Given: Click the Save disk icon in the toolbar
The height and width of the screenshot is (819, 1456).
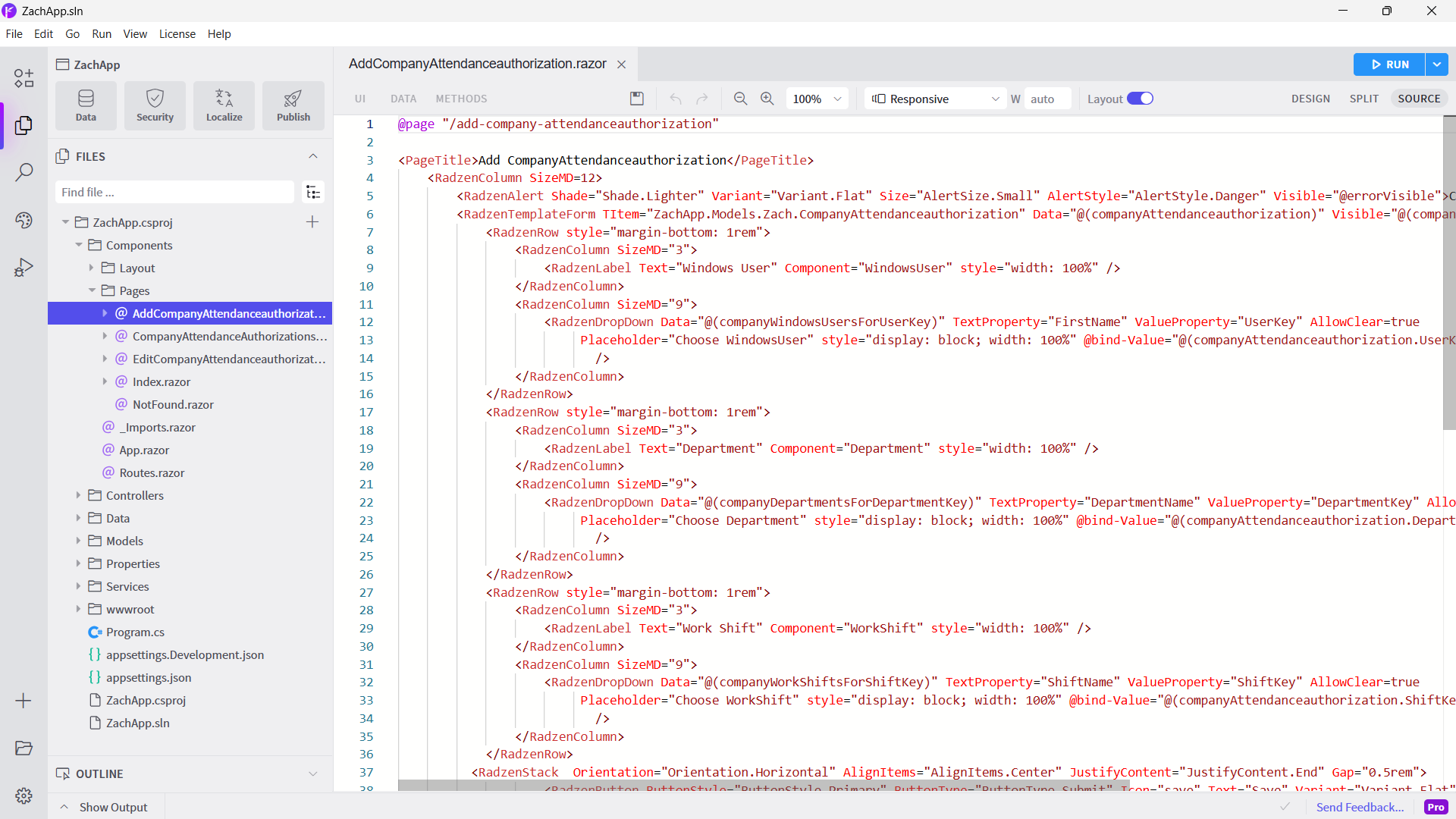Looking at the screenshot, I should (637, 99).
